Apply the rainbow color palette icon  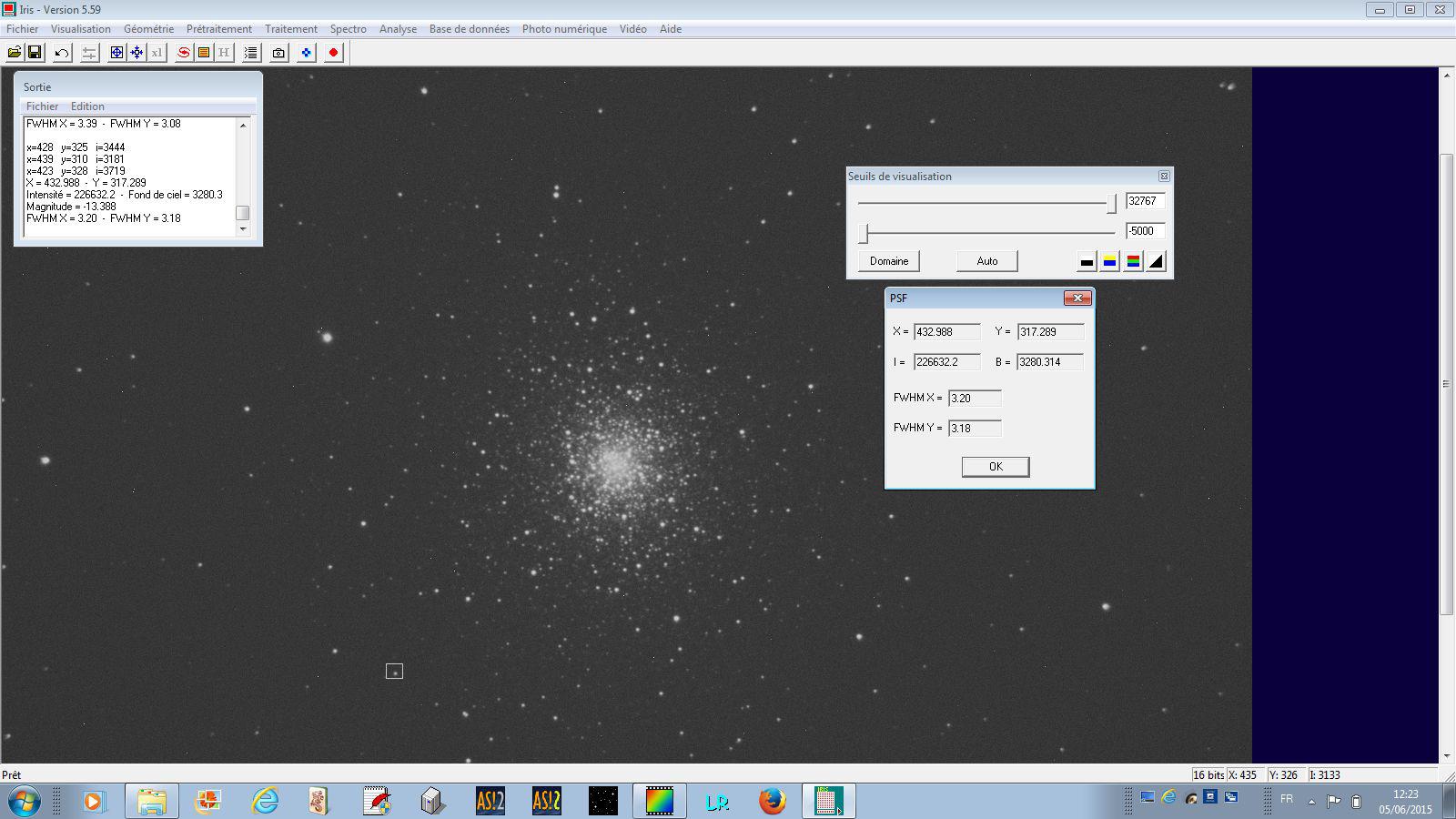point(1133,262)
